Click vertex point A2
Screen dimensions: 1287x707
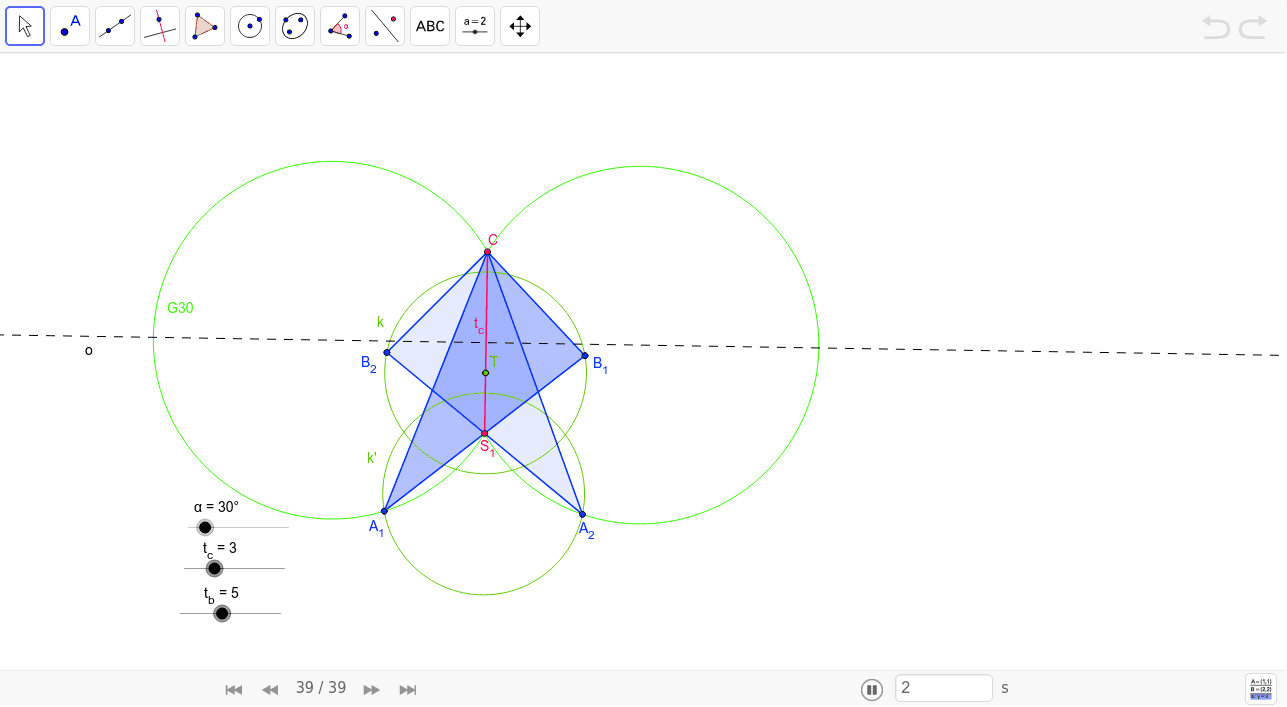tap(582, 514)
